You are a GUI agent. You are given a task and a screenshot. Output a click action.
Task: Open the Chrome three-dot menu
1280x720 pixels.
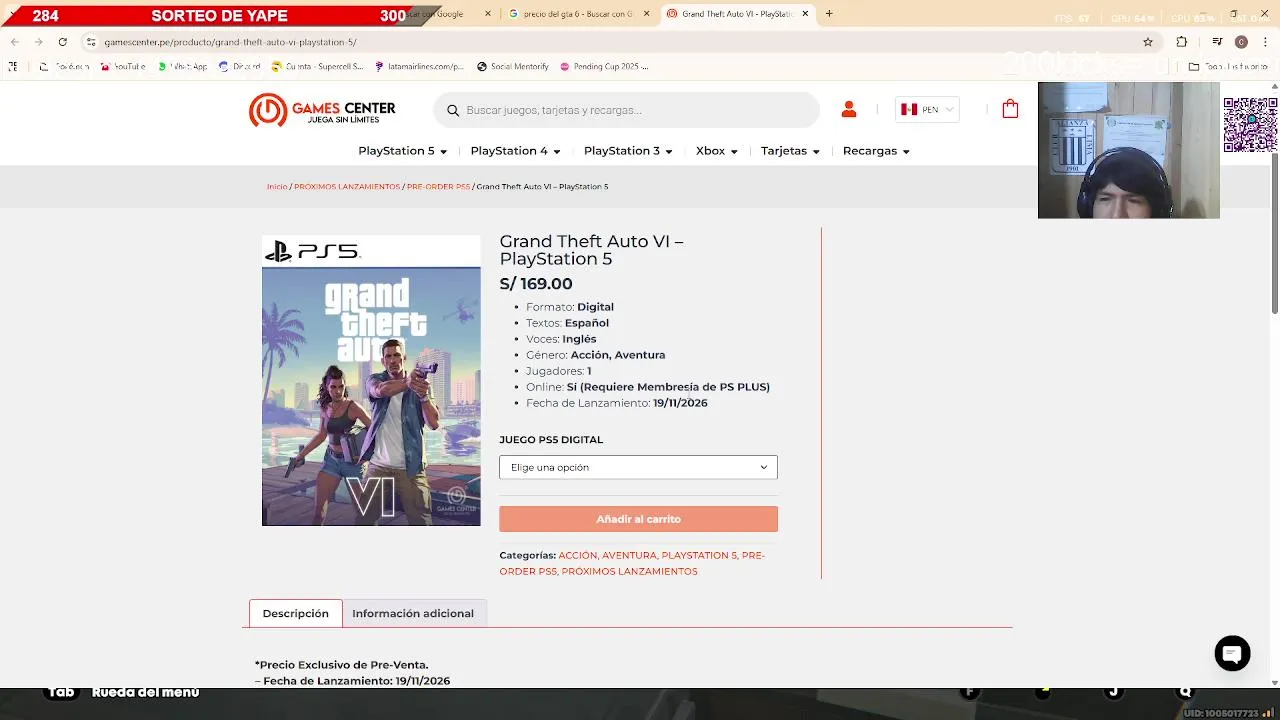(1265, 42)
